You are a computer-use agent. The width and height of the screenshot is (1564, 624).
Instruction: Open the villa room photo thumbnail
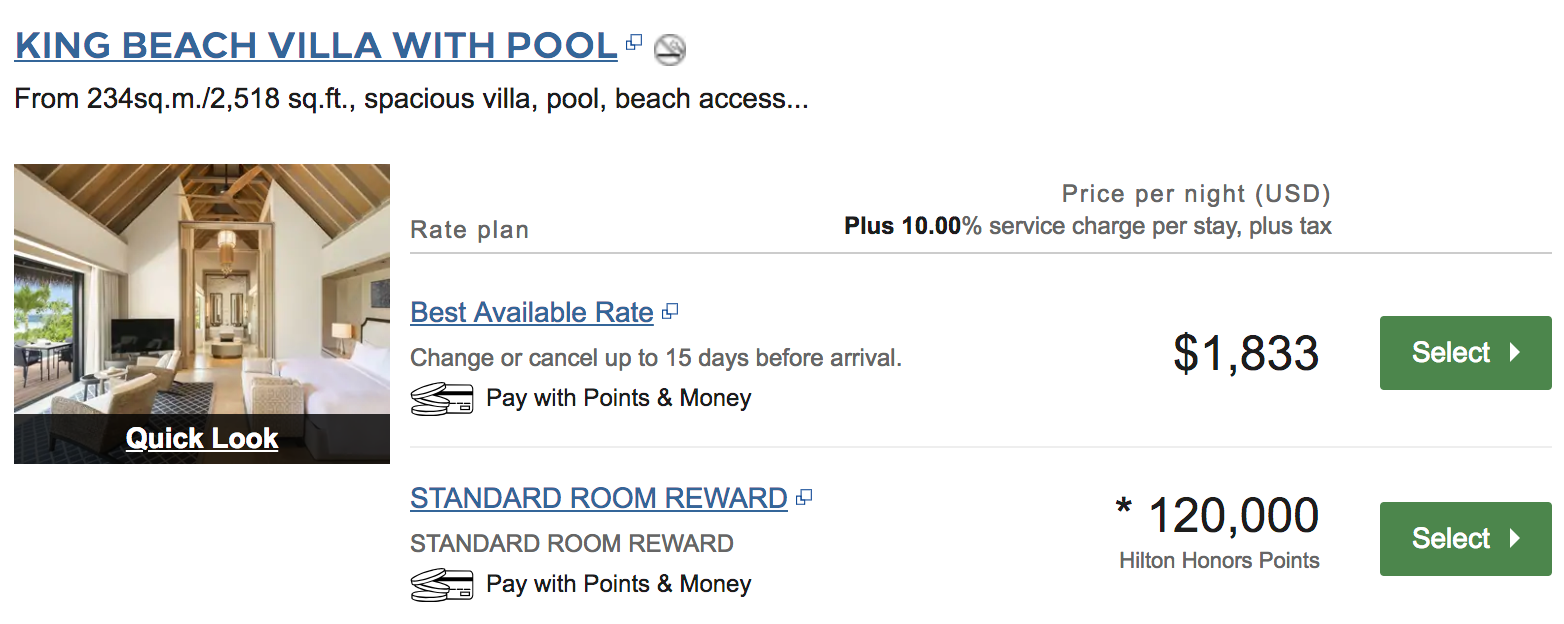coord(201,290)
